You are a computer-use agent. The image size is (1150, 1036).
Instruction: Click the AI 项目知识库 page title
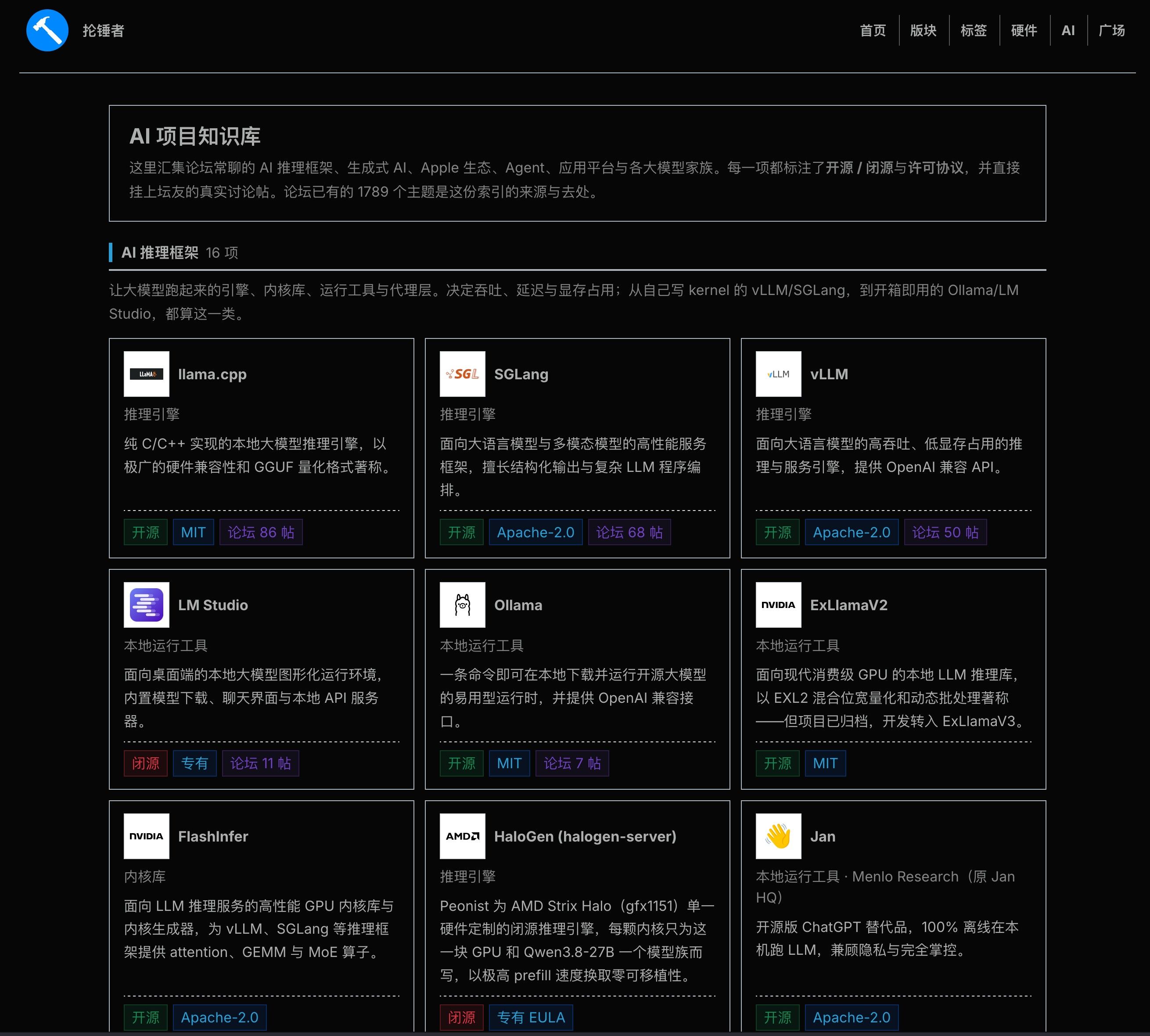pyautogui.click(x=194, y=136)
